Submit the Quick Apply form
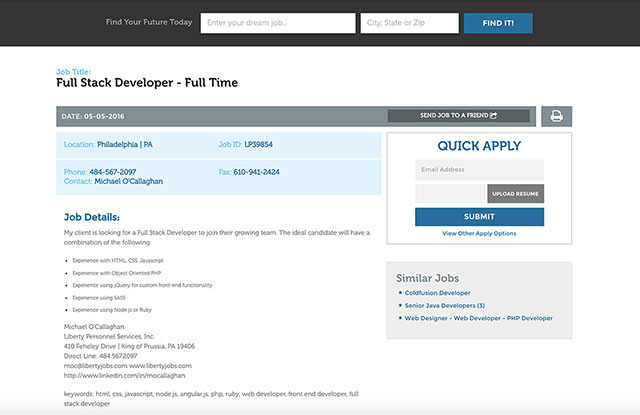The height and width of the screenshot is (415, 640). click(x=479, y=216)
